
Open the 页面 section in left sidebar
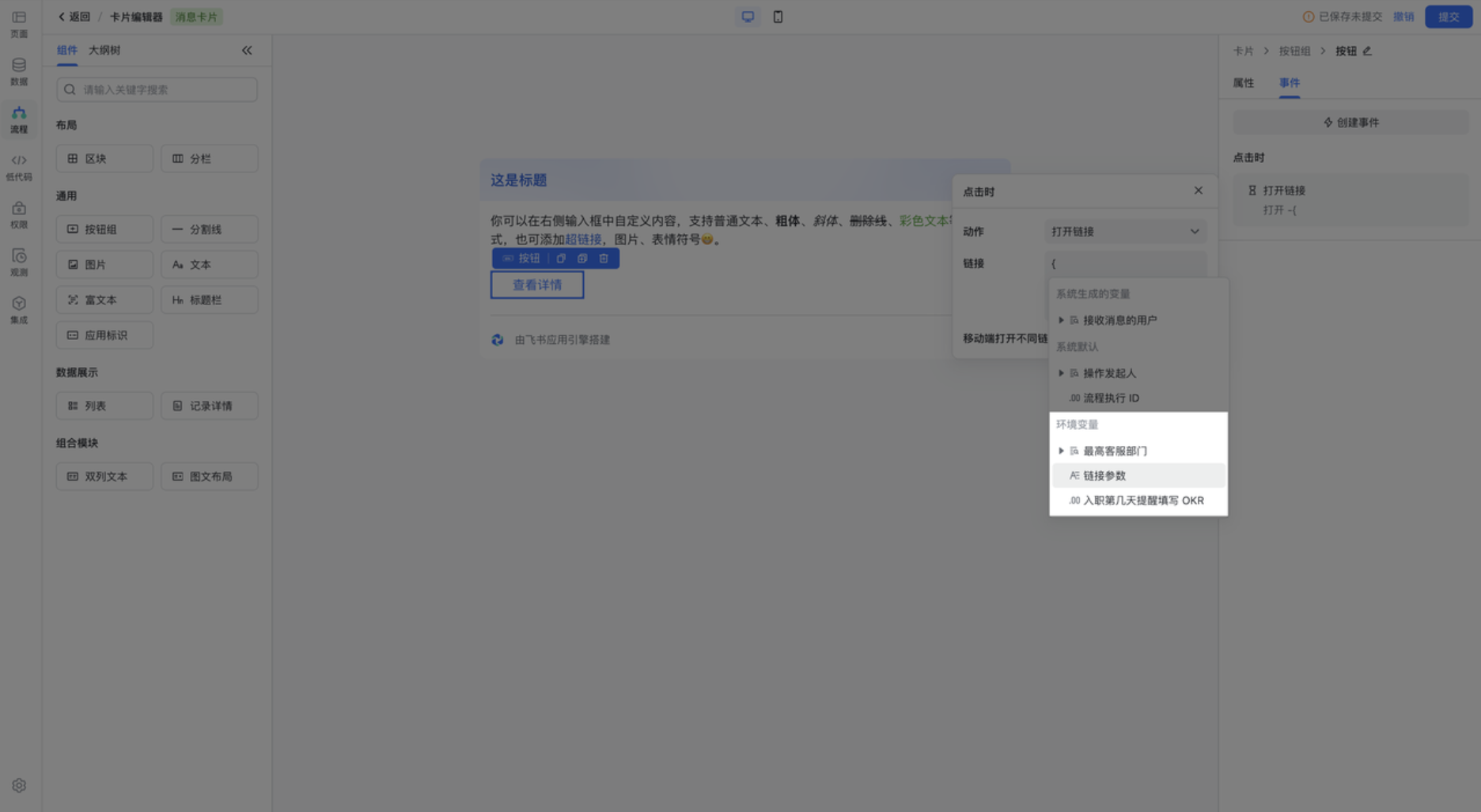point(19,24)
